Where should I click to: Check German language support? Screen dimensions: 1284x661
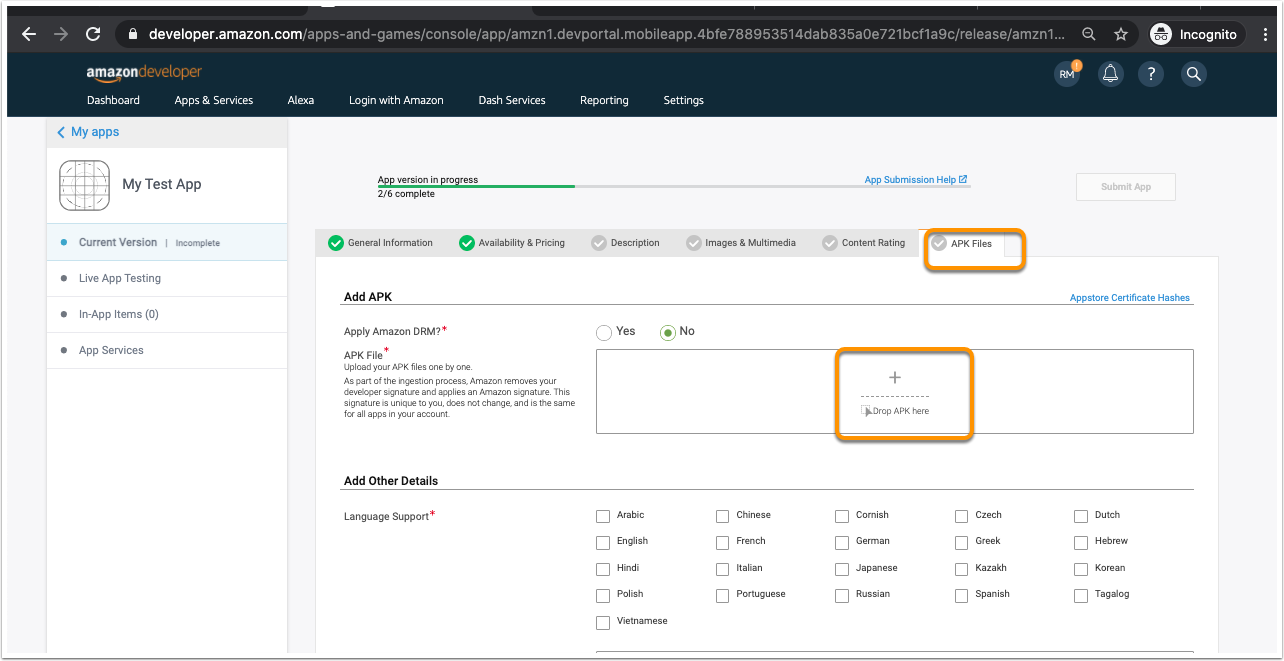pyautogui.click(x=843, y=542)
